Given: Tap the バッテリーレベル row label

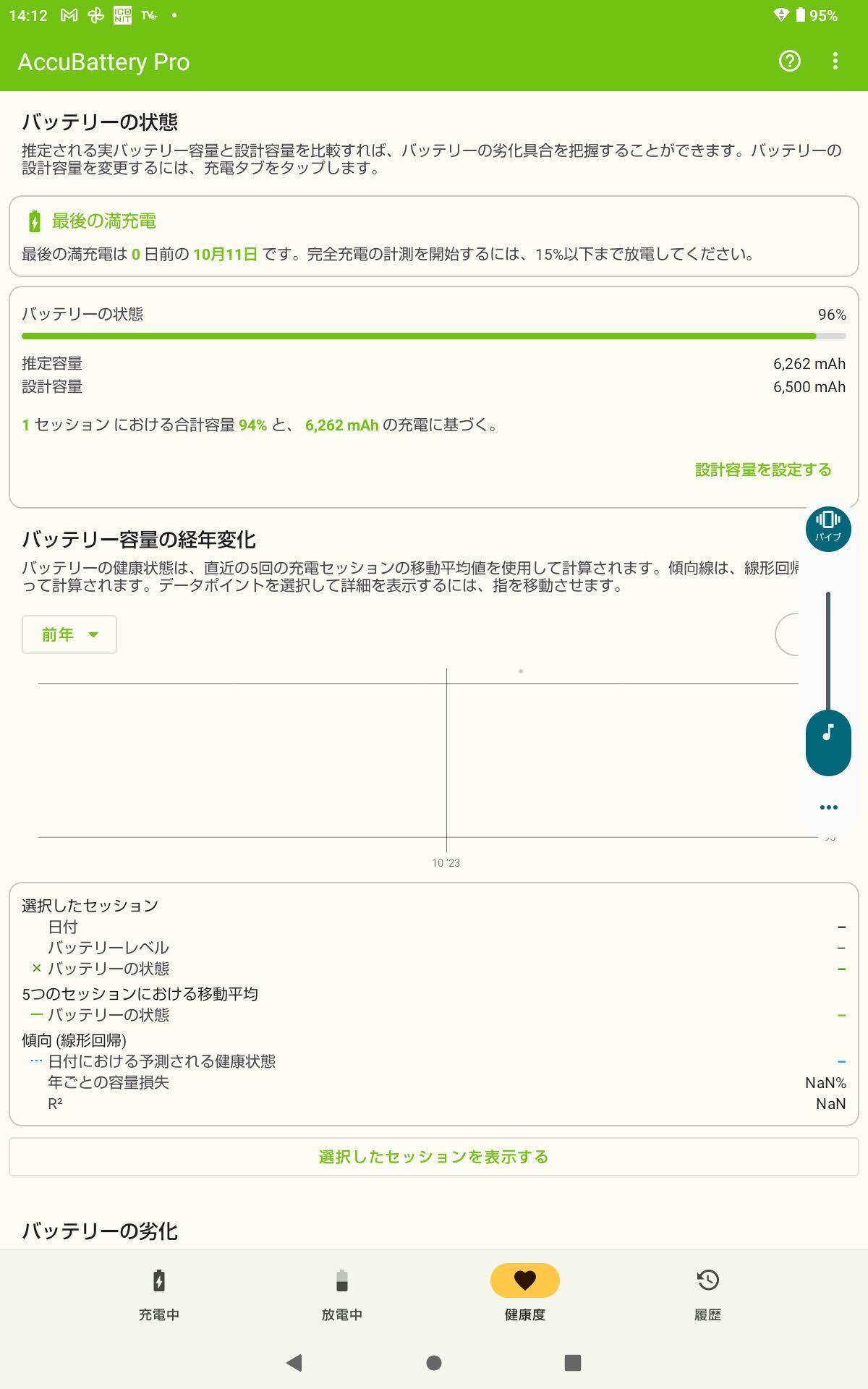Looking at the screenshot, I should point(109,948).
